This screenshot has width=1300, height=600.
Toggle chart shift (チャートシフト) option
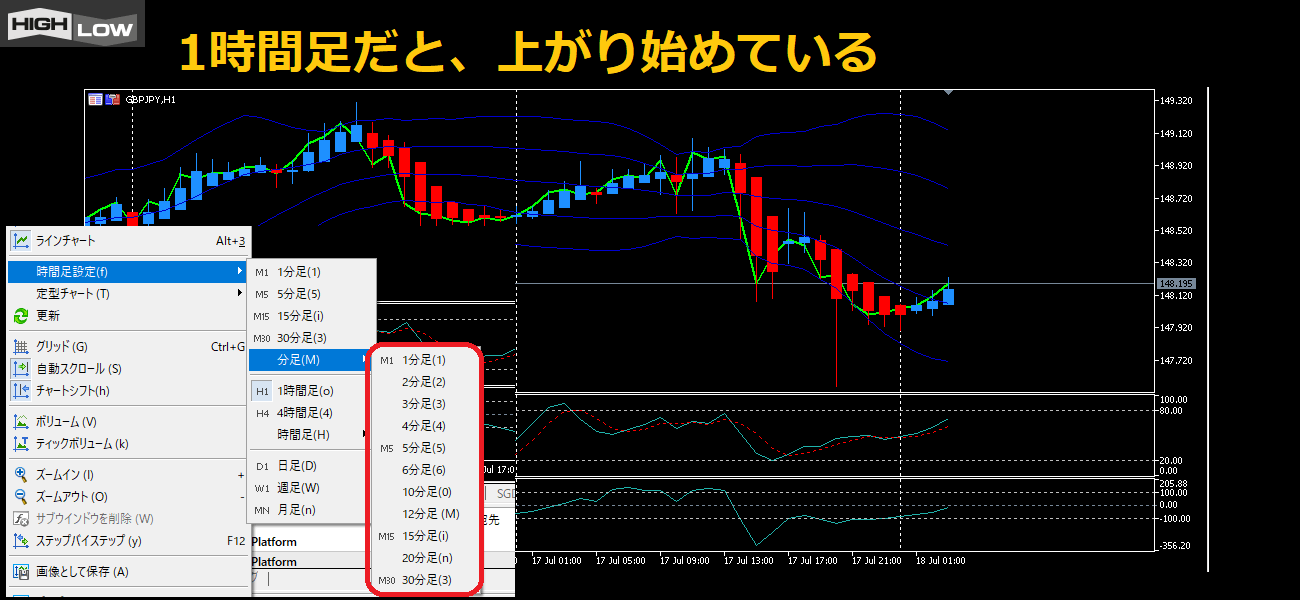72,391
